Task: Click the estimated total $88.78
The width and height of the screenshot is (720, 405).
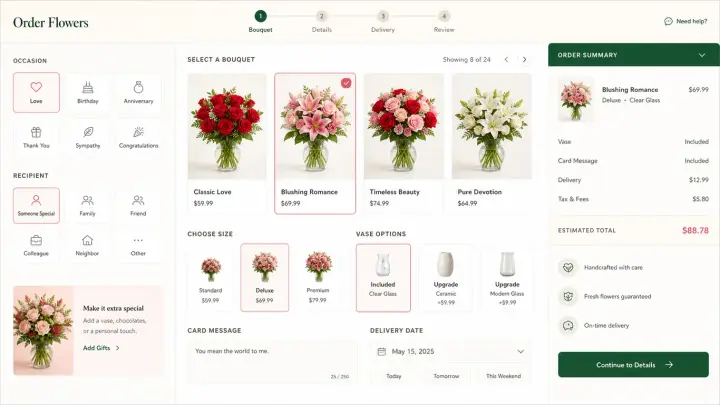Action: 695,231
